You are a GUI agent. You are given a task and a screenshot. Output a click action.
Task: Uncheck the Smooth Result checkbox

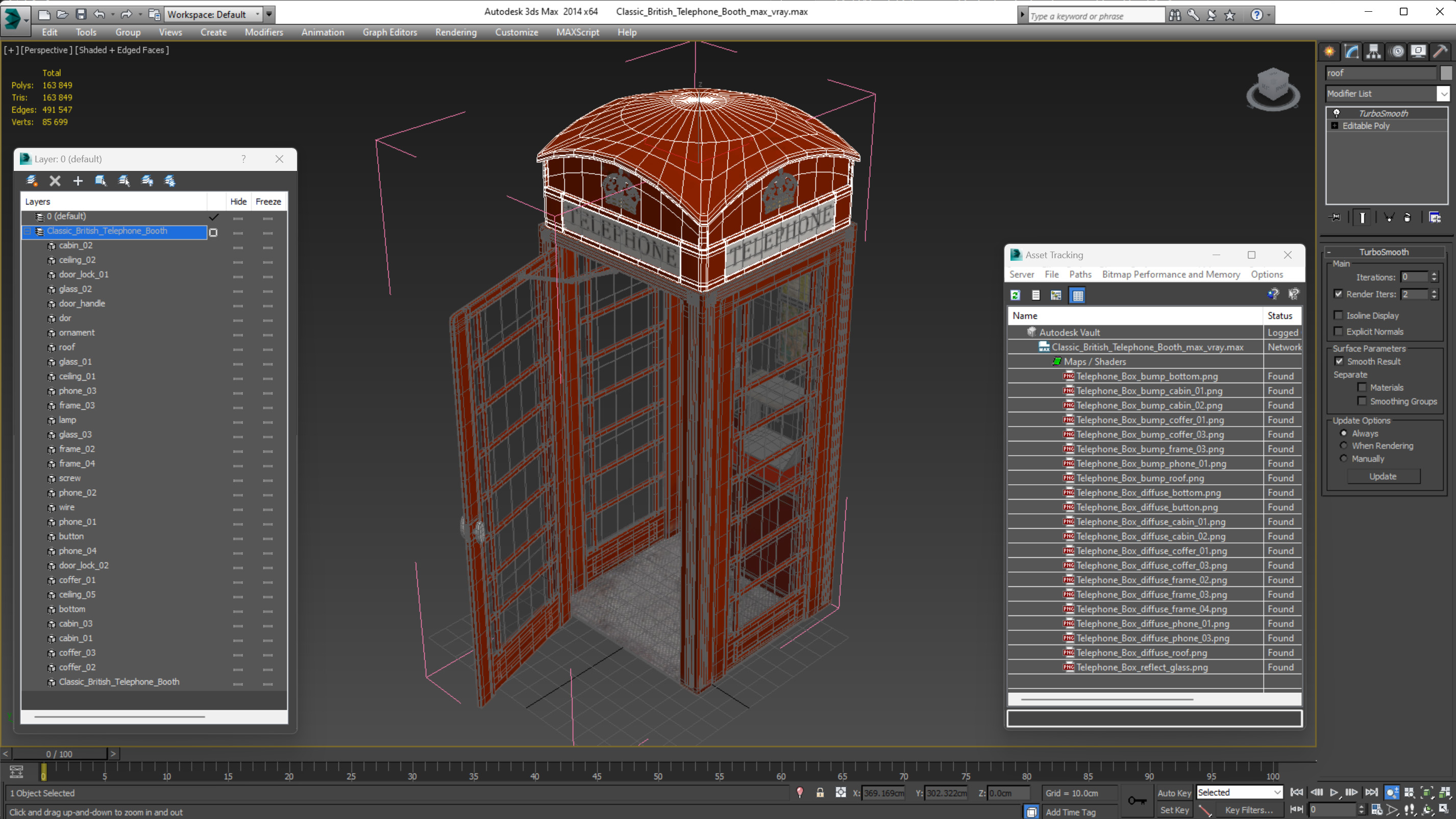pos(1339,361)
